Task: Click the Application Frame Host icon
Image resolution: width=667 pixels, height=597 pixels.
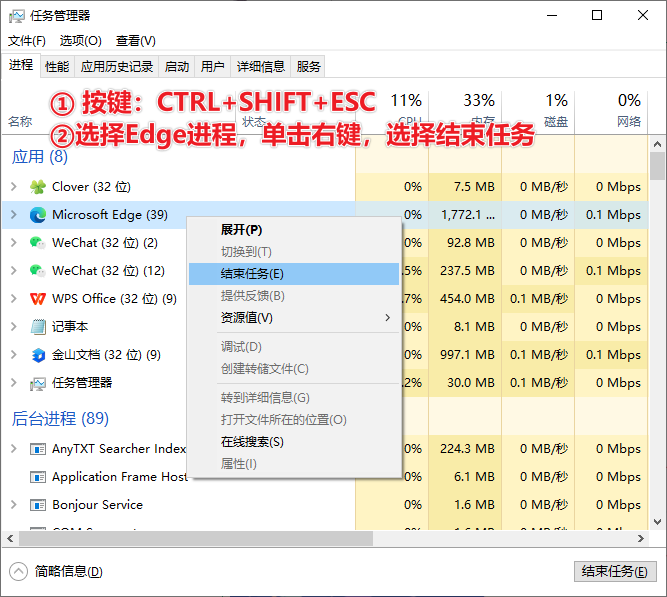Action: coord(38,477)
